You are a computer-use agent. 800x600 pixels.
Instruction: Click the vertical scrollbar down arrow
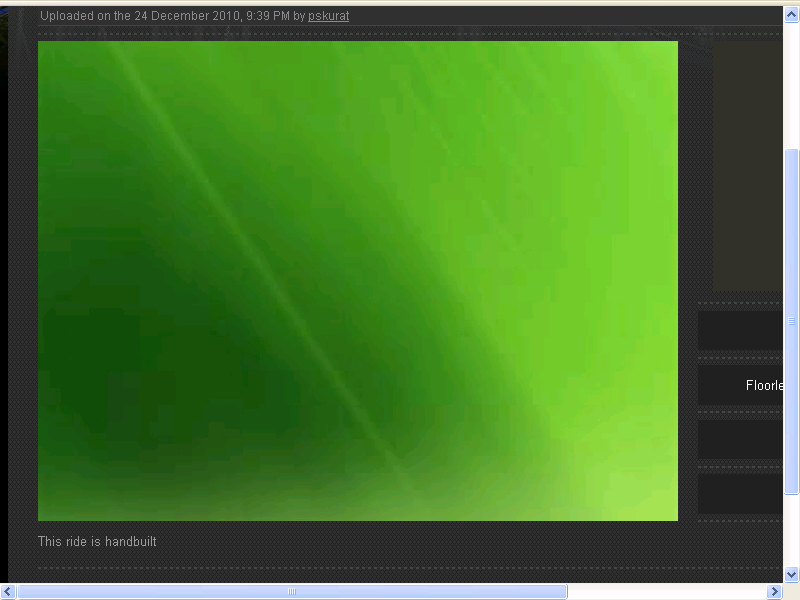791,574
